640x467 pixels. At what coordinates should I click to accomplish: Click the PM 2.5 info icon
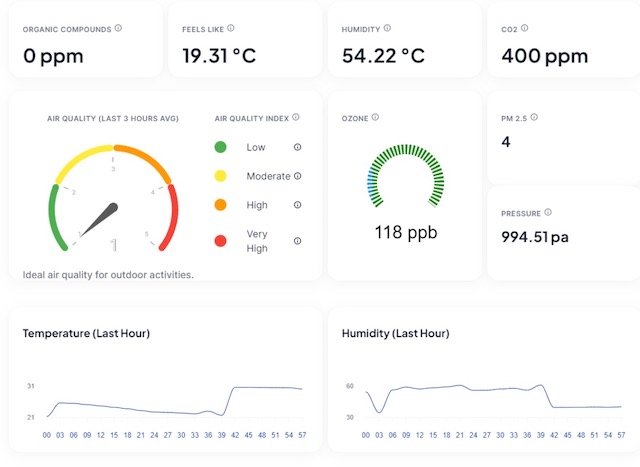pos(536,118)
